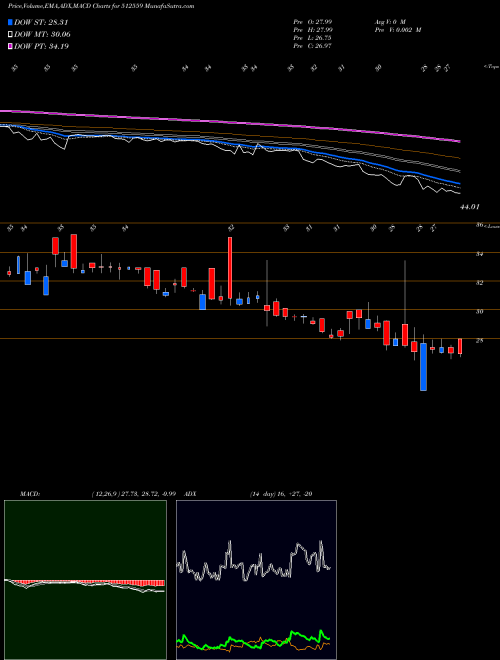Click the 44.01 value under the EMA chart

(x=470, y=207)
